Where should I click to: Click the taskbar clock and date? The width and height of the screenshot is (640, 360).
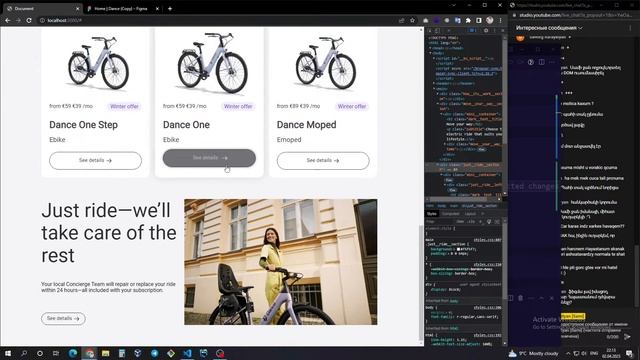611,353
